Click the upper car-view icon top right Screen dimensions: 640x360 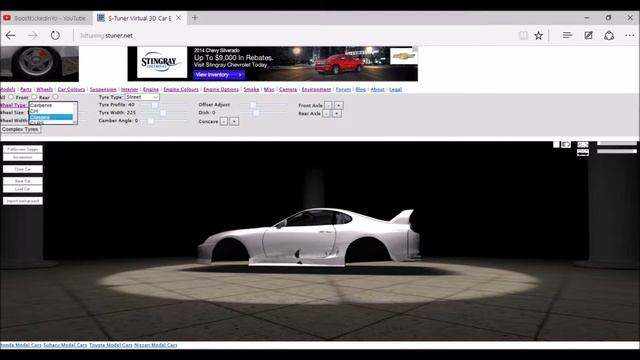coord(583,144)
